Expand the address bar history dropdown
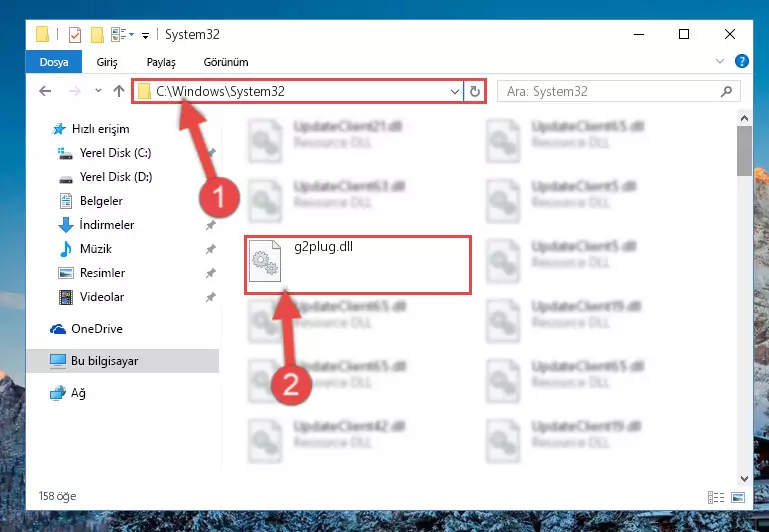The image size is (769, 532). pyautogui.click(x=455, y=92)
